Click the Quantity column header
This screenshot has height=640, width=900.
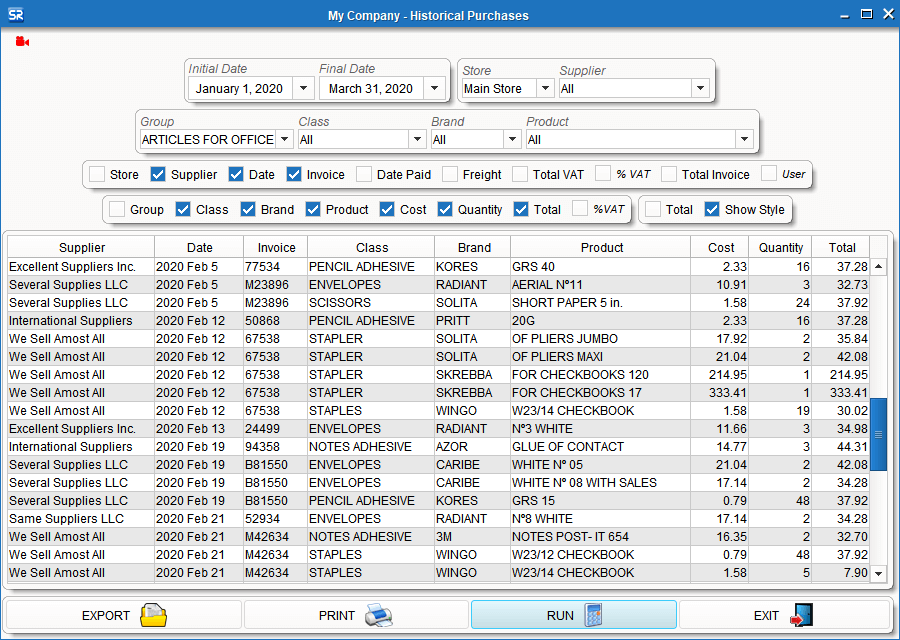pyautogui.click(x=780, y=247)
